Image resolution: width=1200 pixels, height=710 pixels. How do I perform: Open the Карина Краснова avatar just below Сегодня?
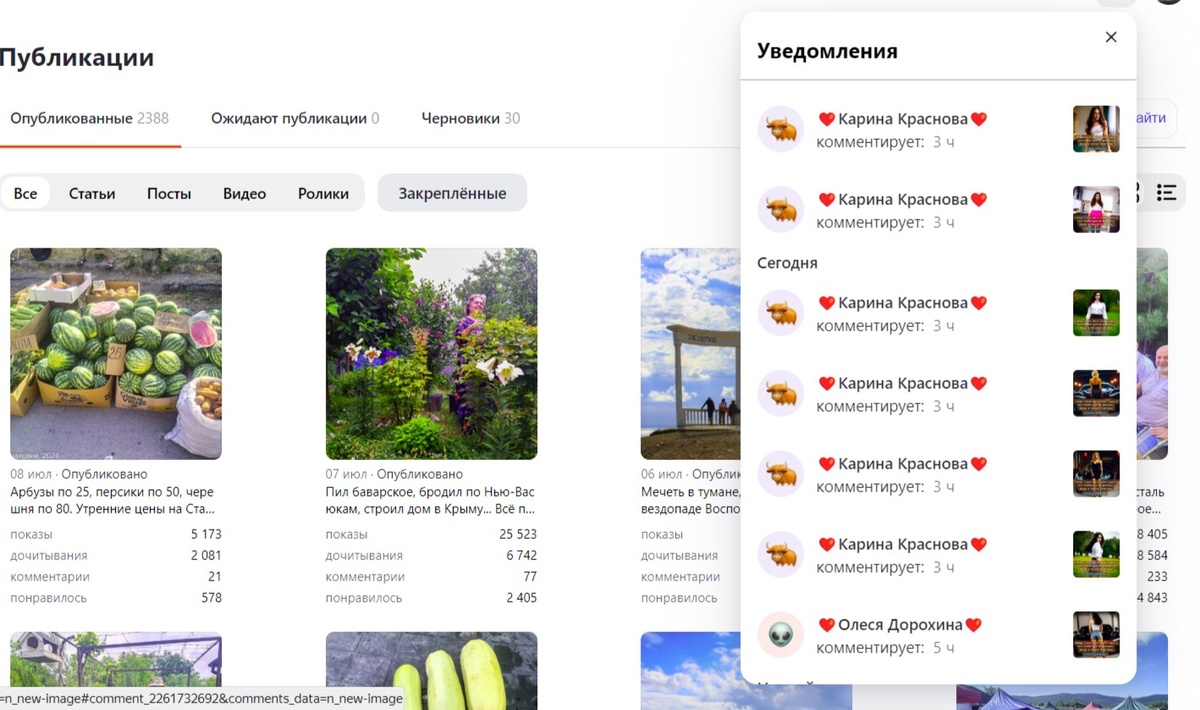pos(781,313)
